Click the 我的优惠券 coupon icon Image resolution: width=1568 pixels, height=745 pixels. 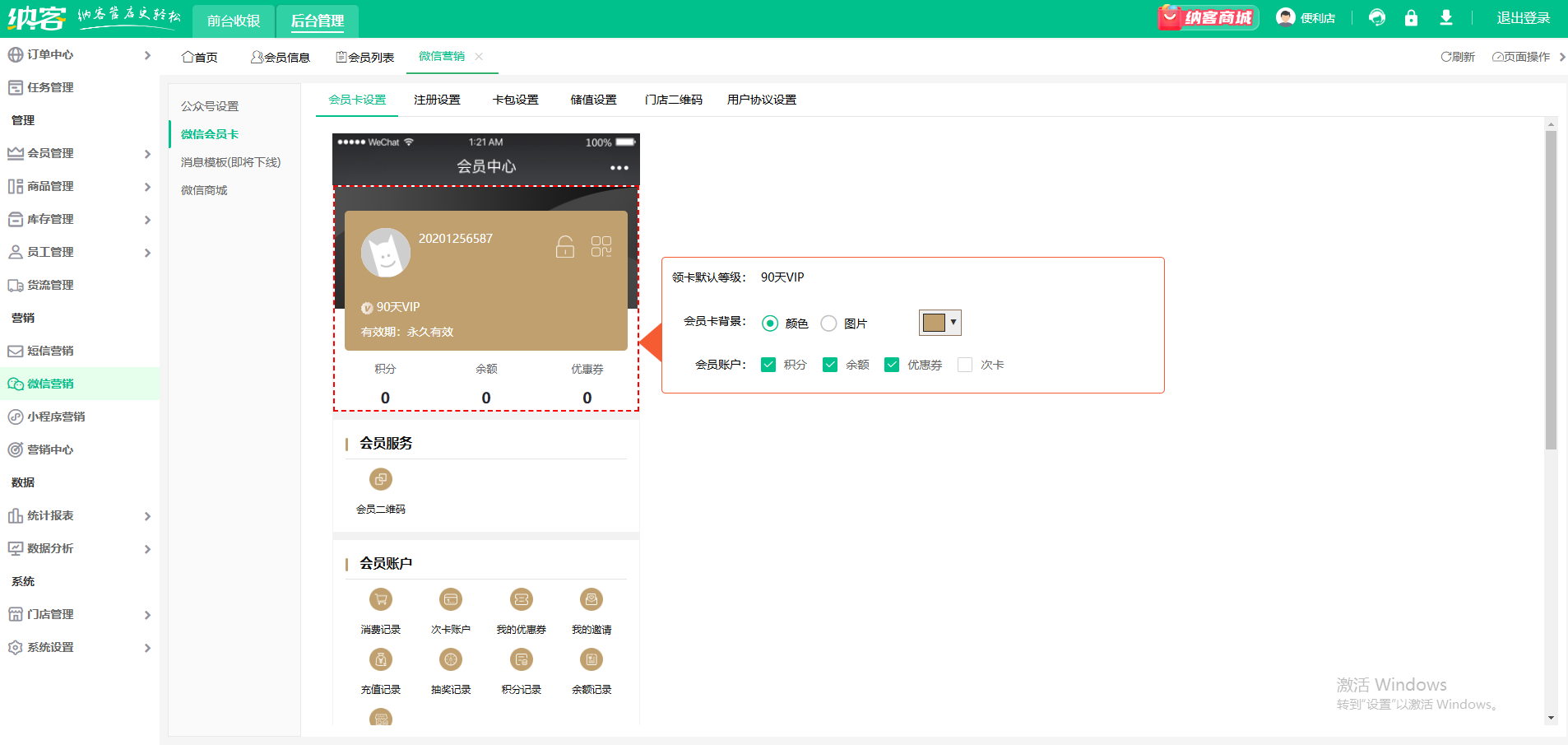522,600
